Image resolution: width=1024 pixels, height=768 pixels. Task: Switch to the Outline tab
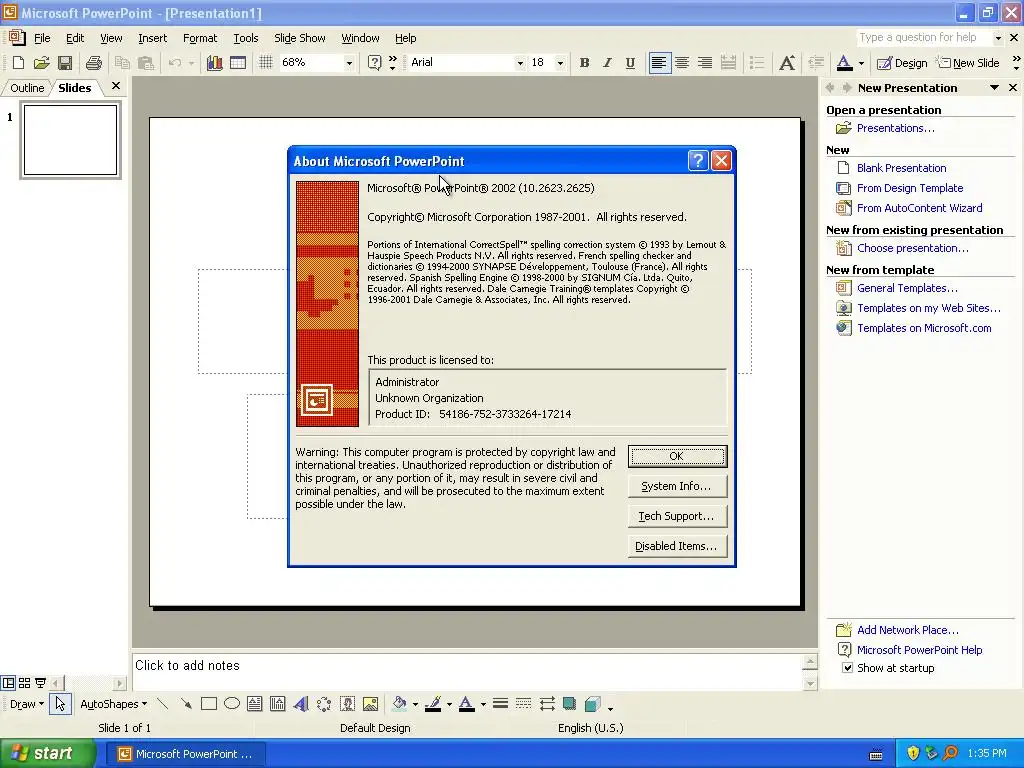(27, 88)
